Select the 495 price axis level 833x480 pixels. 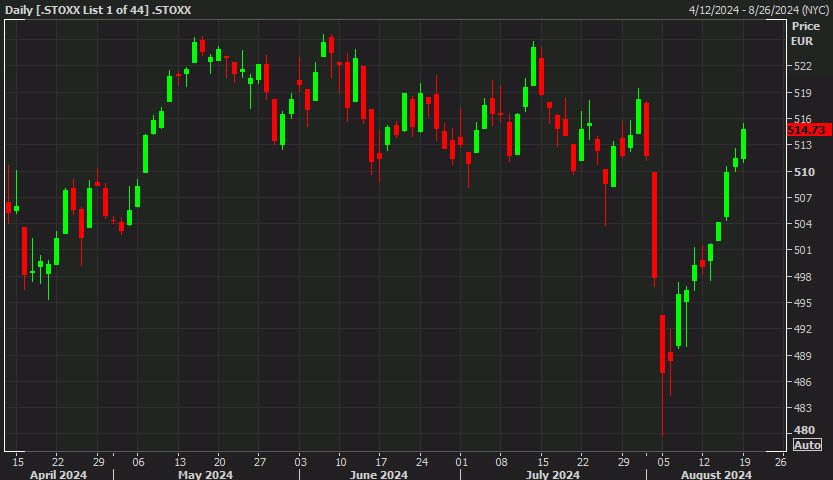pyautogui.click(x=802, y=303)
